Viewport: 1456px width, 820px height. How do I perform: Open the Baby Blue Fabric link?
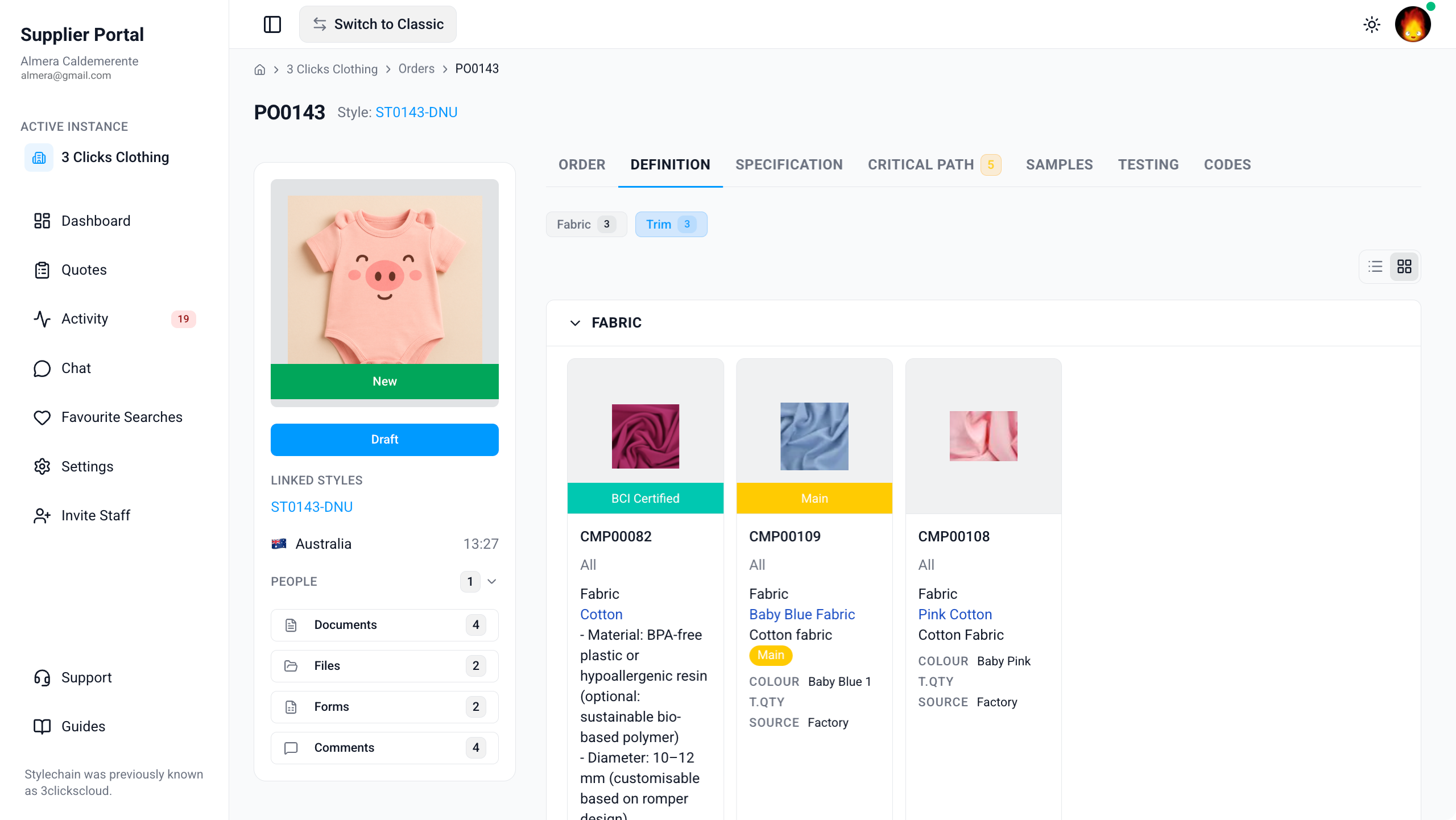coord(802,615)
